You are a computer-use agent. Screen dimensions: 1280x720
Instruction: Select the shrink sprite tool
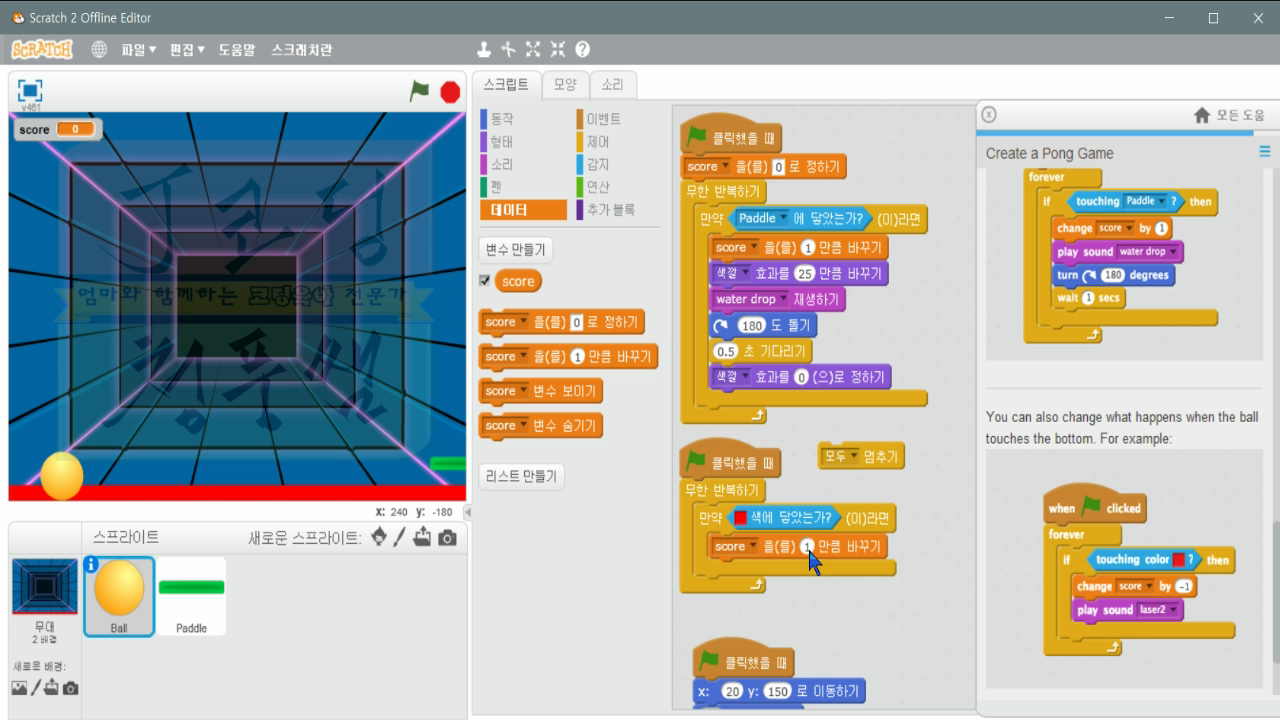tap(557, 48)
